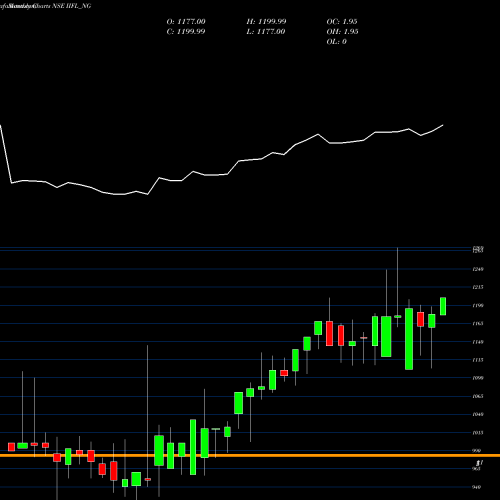Click the high value H: 1199.99
The height and width of the screenshot is (500, 500).
266,22
